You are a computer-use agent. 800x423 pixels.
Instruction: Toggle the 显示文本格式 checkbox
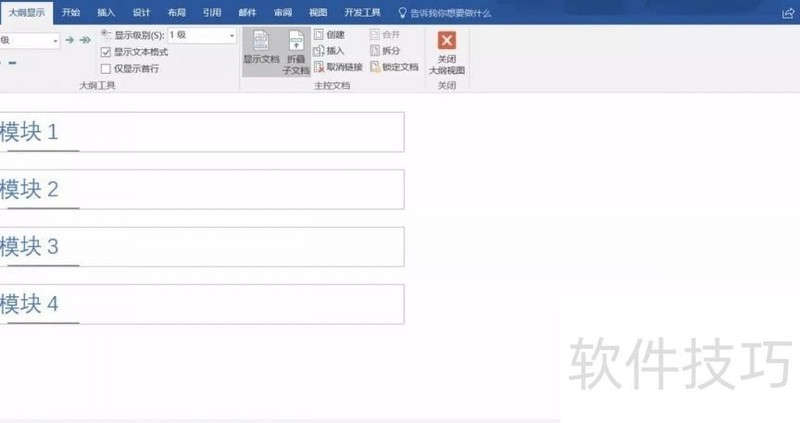click(x=106, y=52)
